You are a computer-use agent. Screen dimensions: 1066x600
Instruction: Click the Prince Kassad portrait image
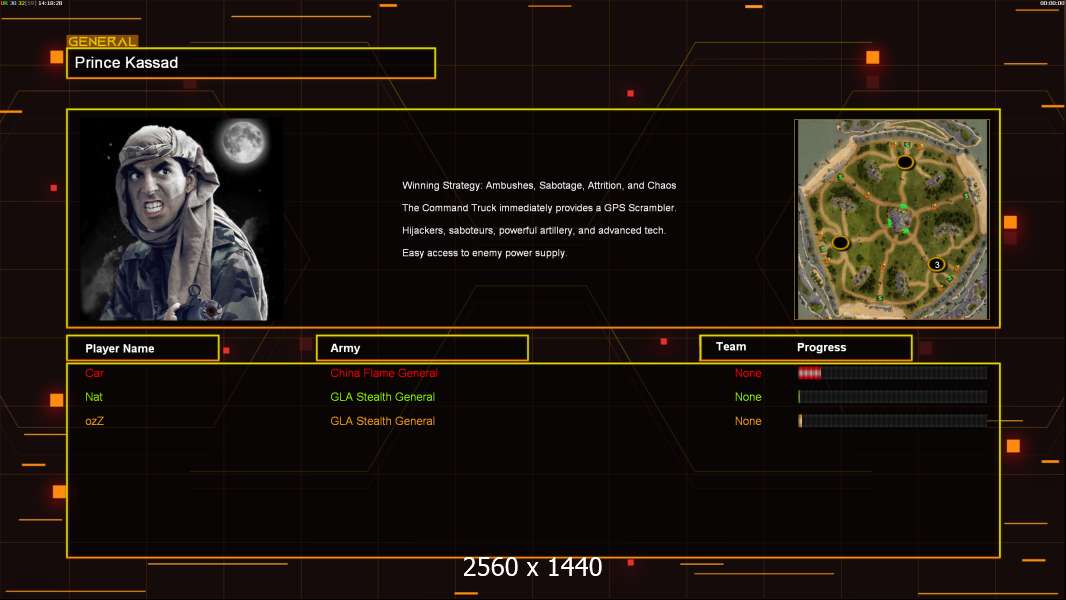182,219
